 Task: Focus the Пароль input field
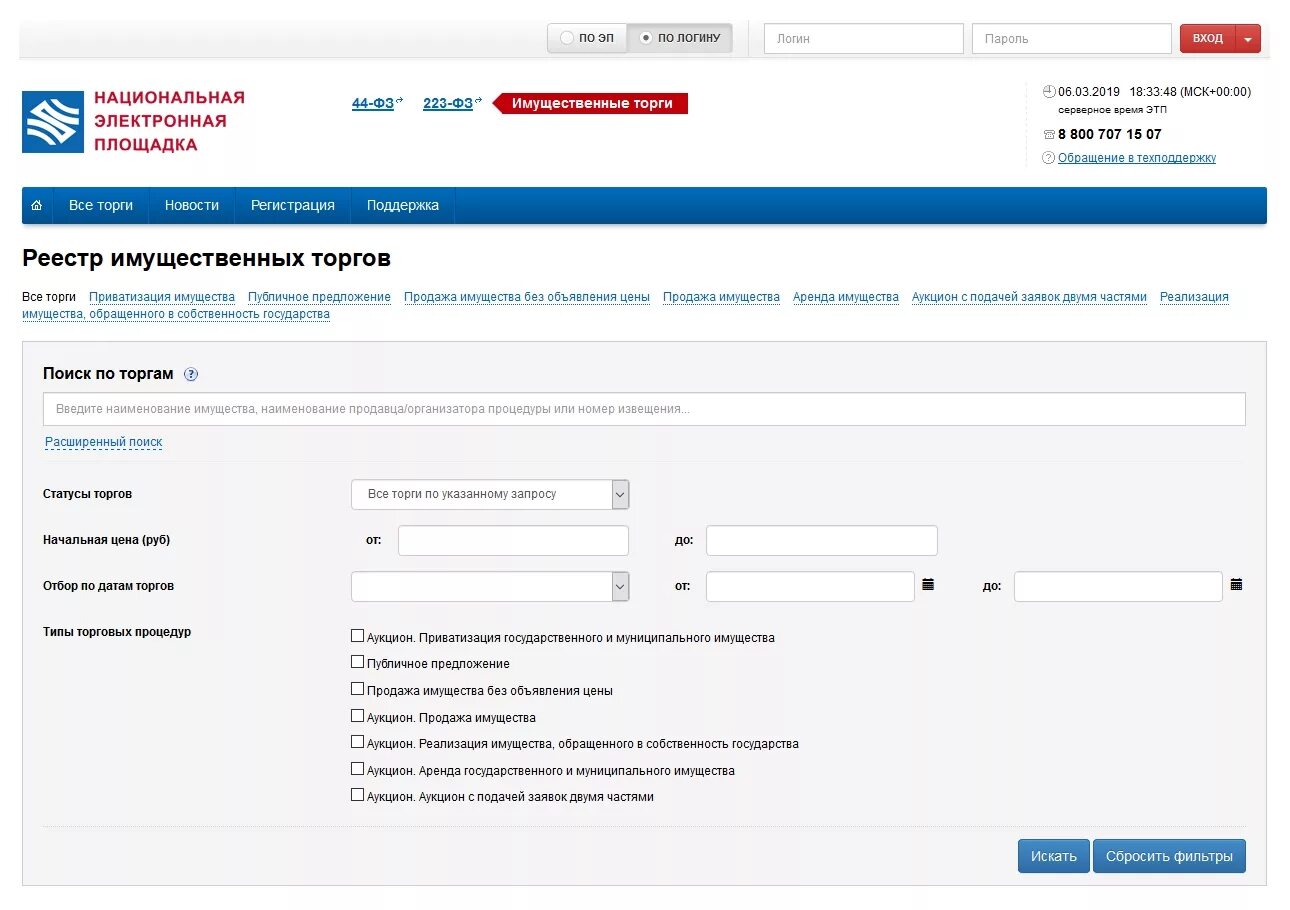point(1072,39)
